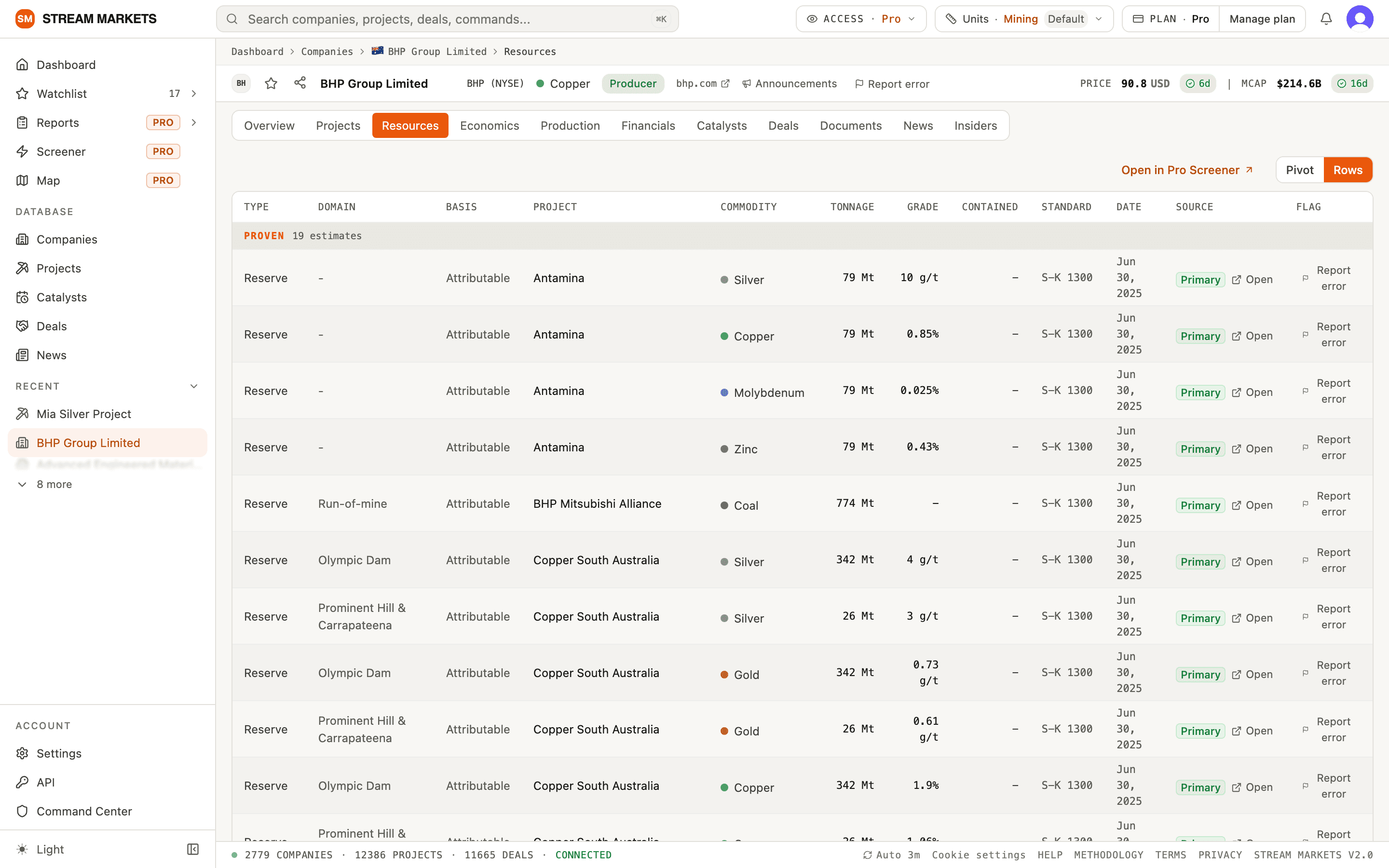Expand the Reports submenu chevron

pyautogui.click(x=194, y=122)
